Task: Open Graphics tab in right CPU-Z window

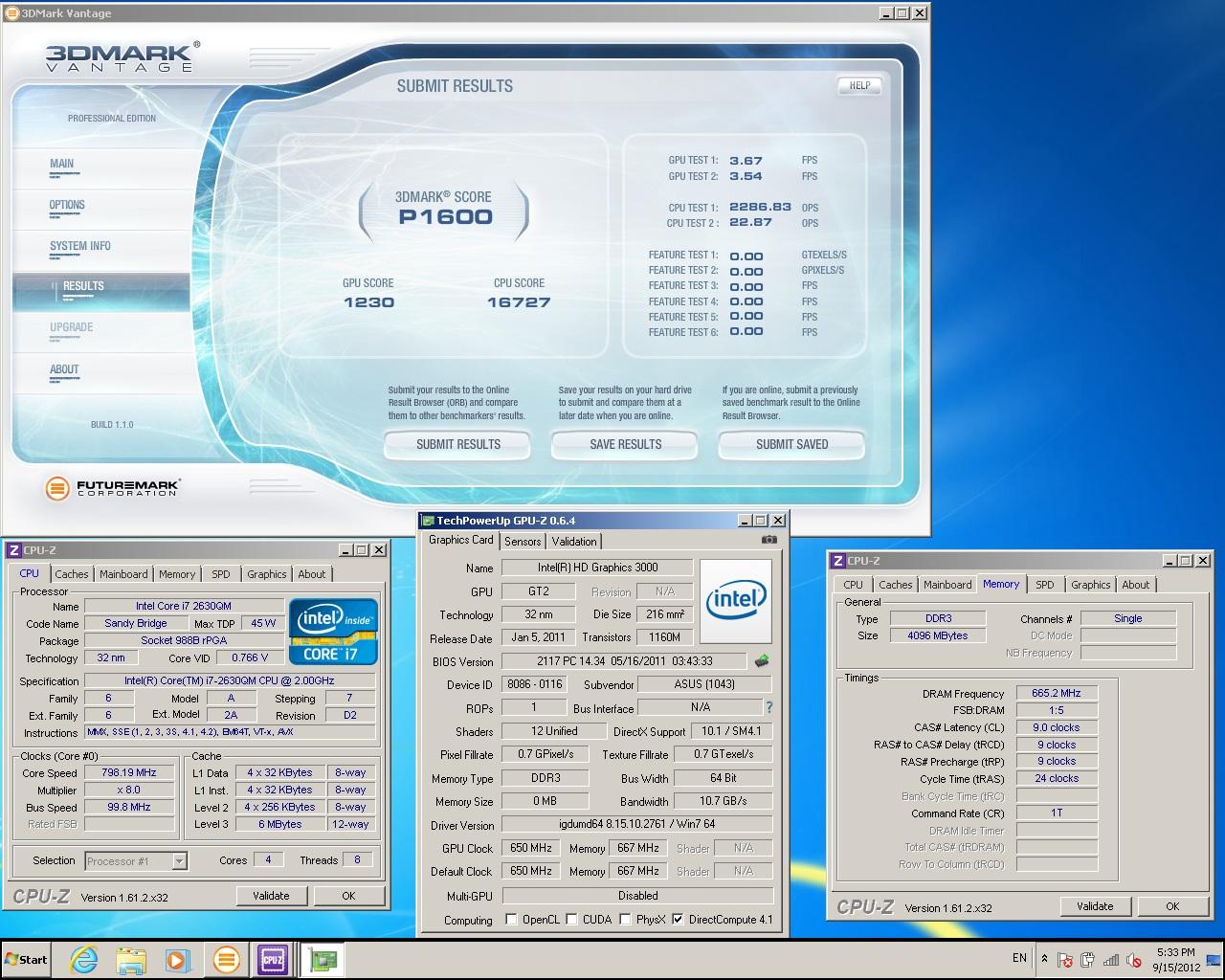Action: 1091,585
